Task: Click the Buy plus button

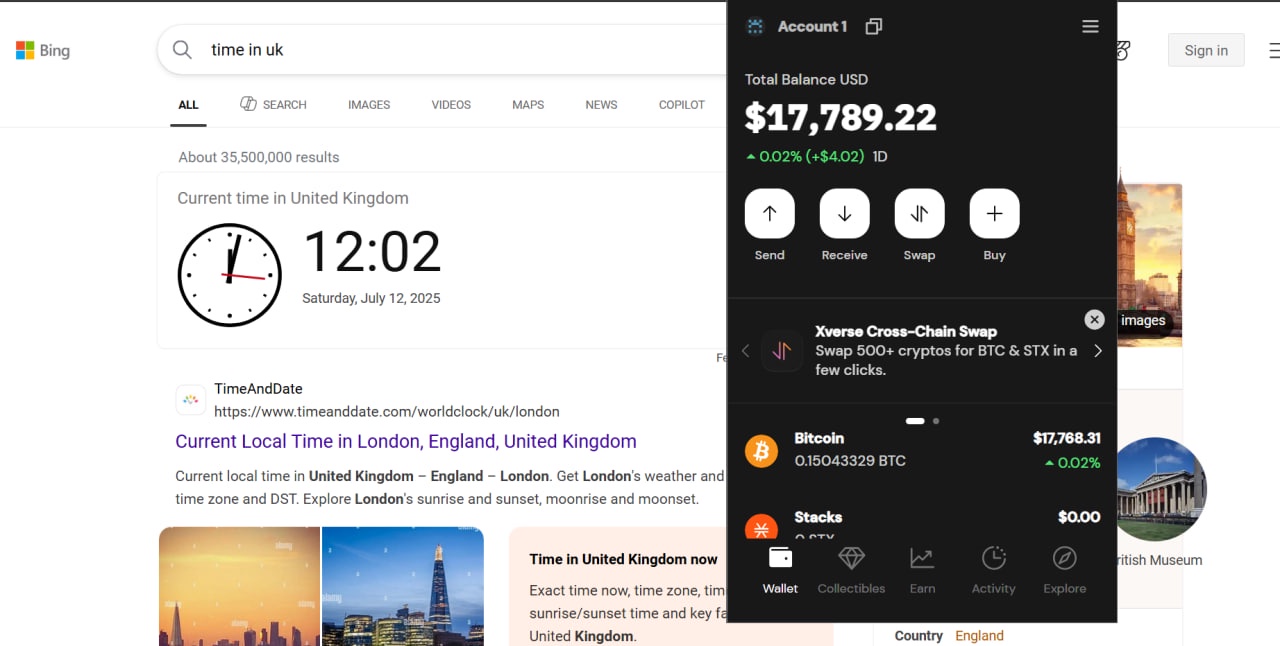Action: pos(994,214)
